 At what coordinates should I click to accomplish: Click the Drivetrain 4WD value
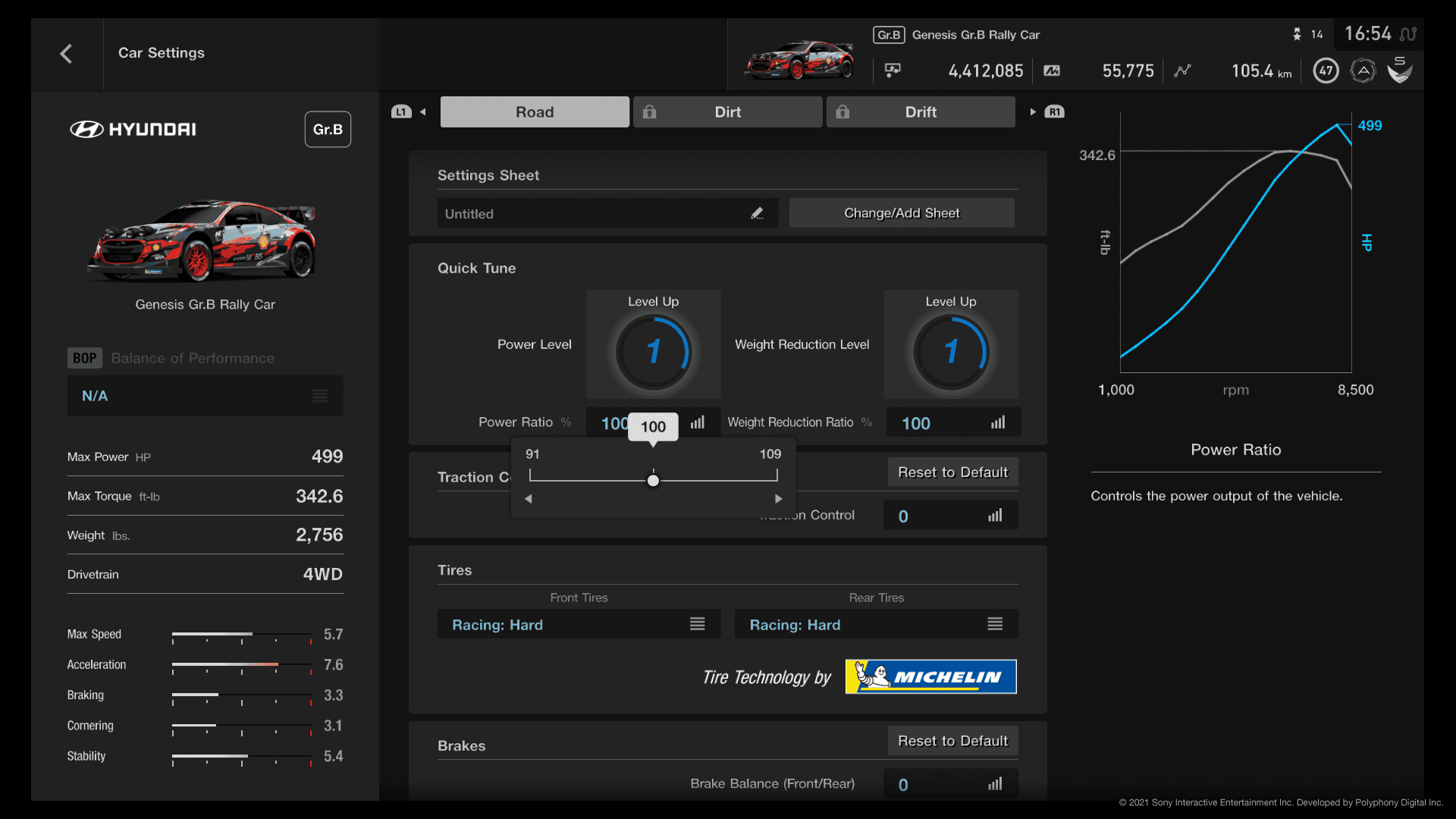click(x=322, y=574)
